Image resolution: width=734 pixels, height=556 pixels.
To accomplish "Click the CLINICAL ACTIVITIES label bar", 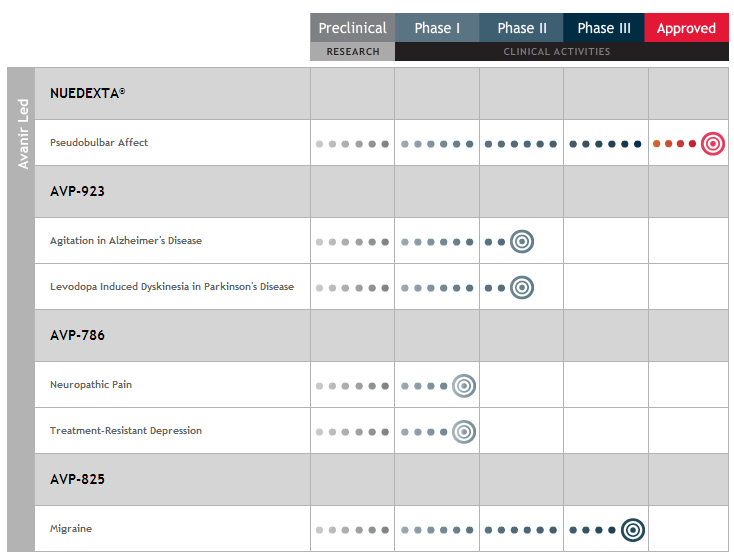I will pyautogui.click(x=562, y=51).
